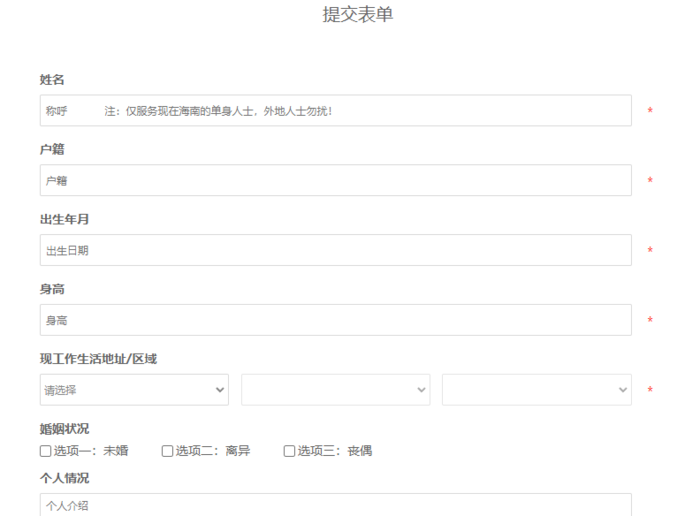Image resolution: width=700 pixels, height=516 pixels.
Task: Click the 出生年月 field label
Action: pos(64,220)
